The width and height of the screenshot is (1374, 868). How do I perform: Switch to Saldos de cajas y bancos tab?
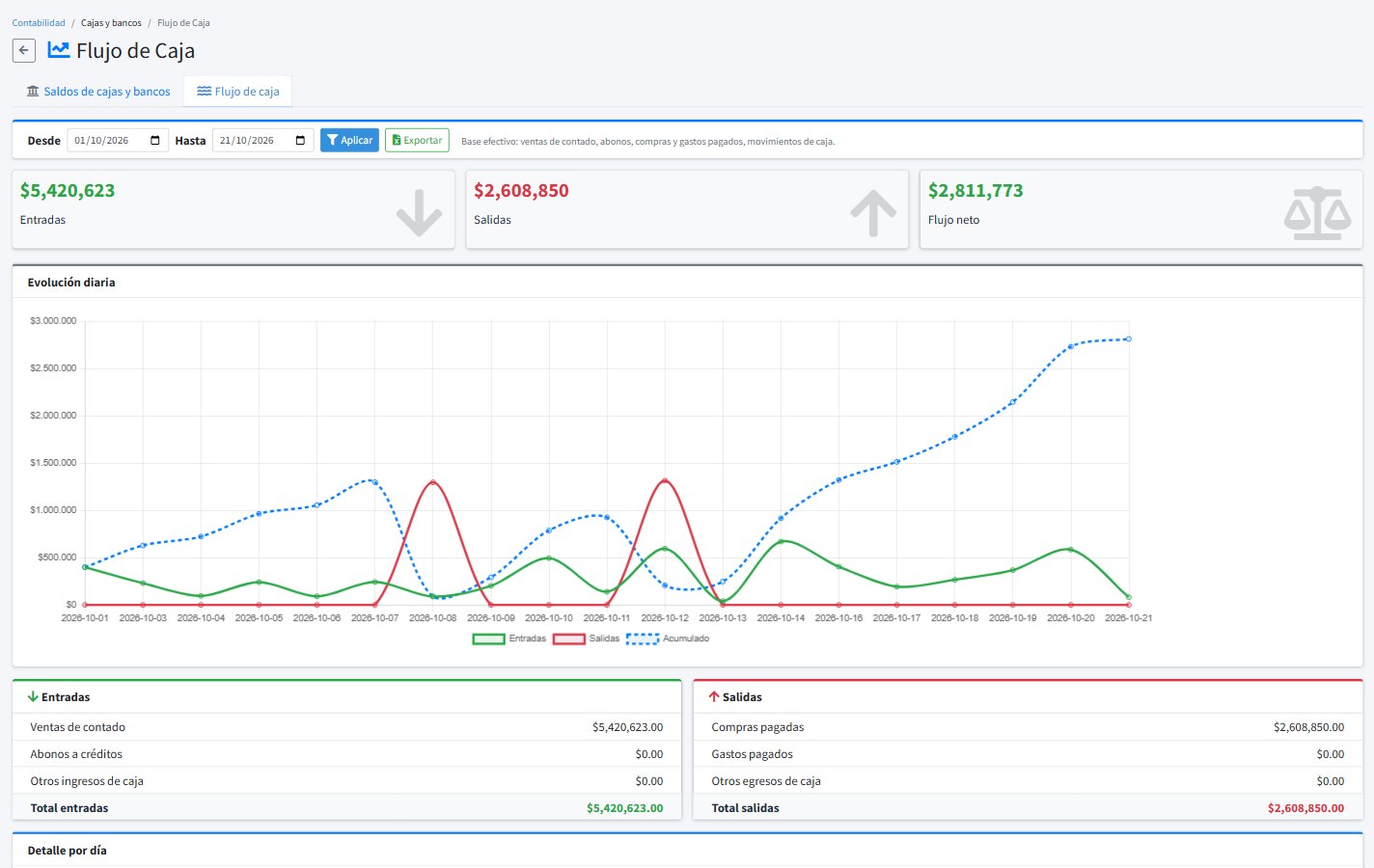98,92
